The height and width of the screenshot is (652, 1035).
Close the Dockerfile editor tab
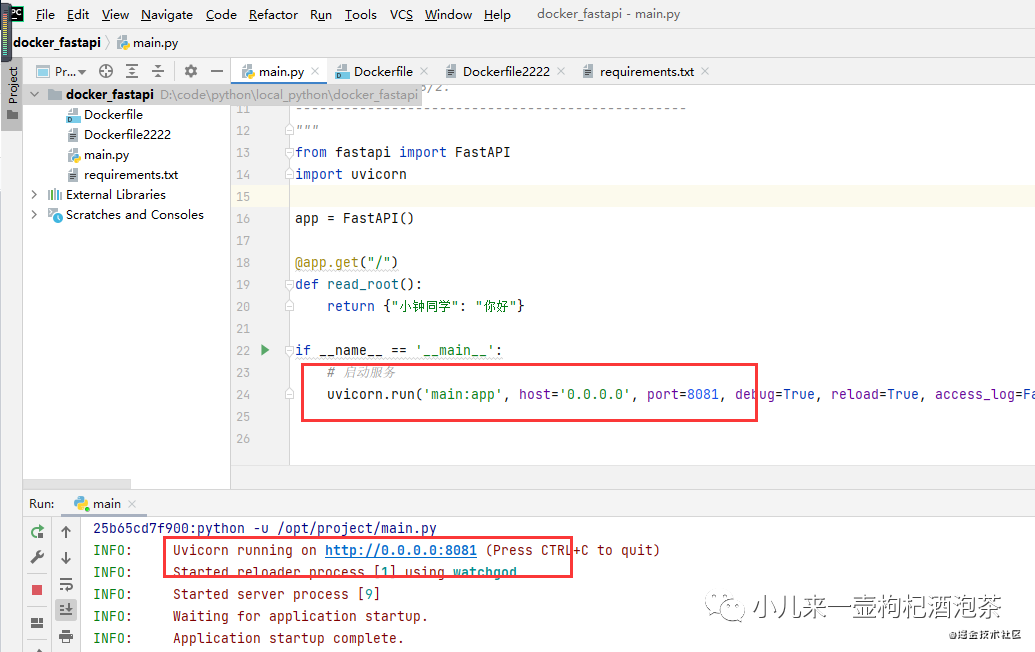coord(424,71)
